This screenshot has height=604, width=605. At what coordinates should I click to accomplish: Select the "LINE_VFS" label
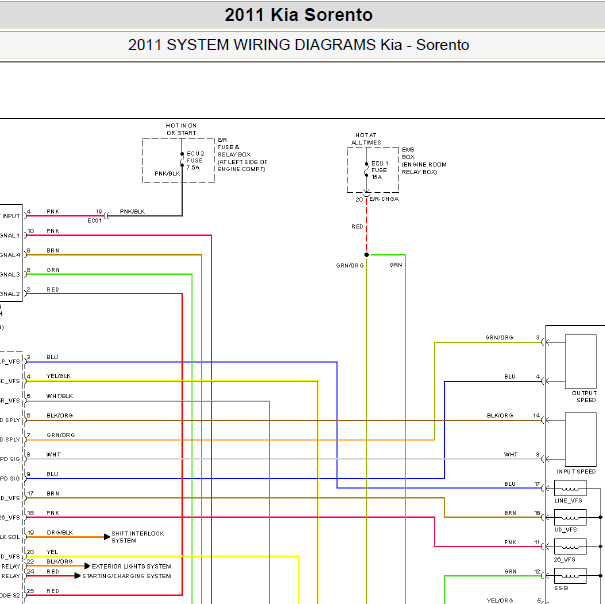click(568, 501)
